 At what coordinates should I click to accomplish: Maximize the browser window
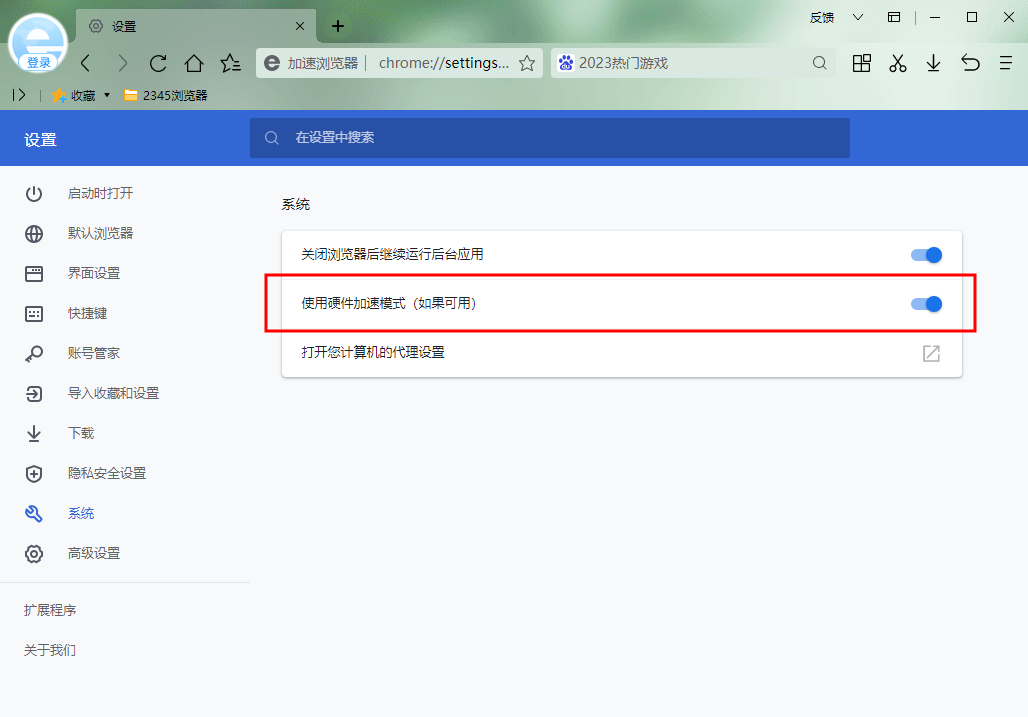click(x=972, y=18)
